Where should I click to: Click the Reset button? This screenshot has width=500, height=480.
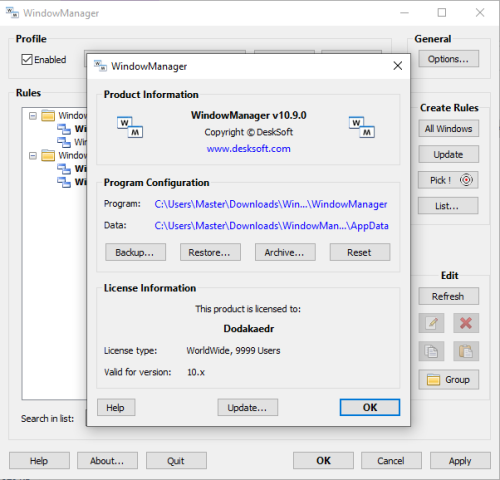pos(360,252)
